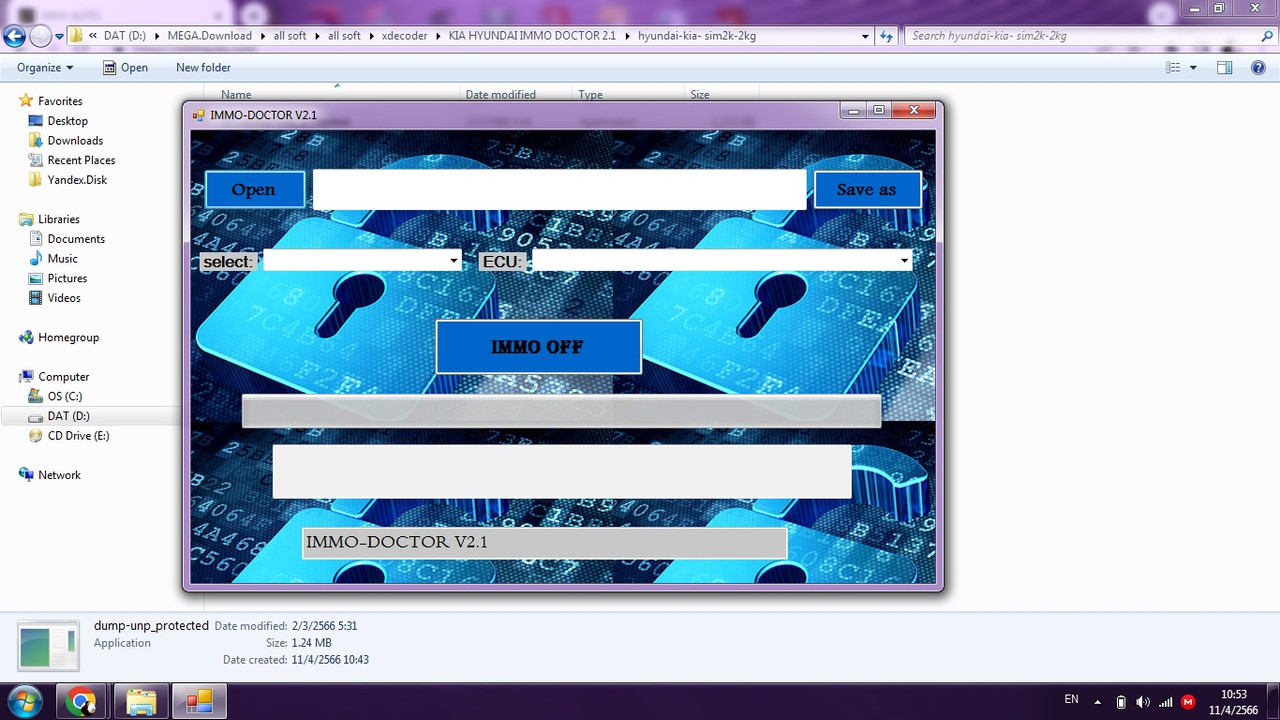Open Yandex.Disk in Favorites
This screenshot has height=720, width=1280.
[x=77, y=180]
